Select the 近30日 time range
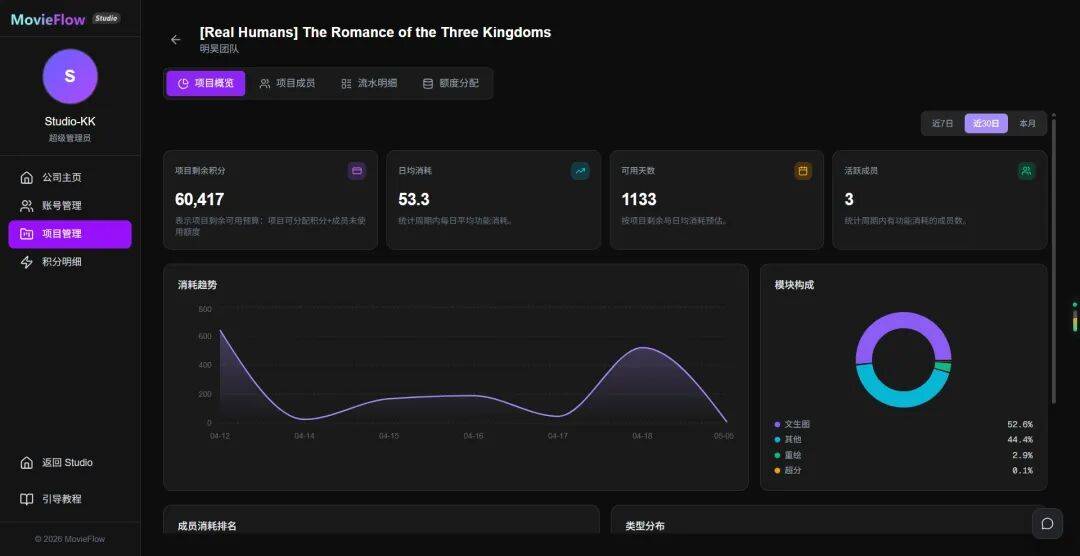 [x=986, y=123]
